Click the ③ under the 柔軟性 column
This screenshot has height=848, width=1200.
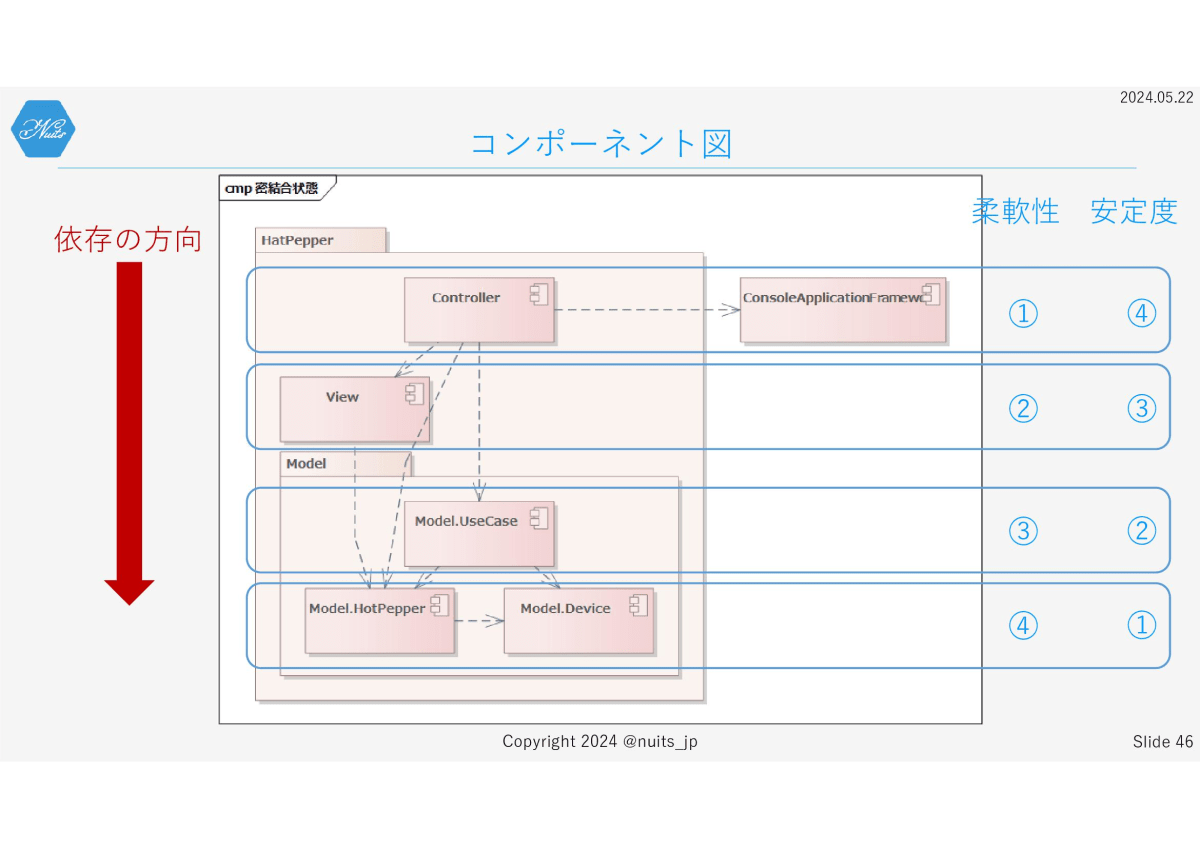point(1022,530)
